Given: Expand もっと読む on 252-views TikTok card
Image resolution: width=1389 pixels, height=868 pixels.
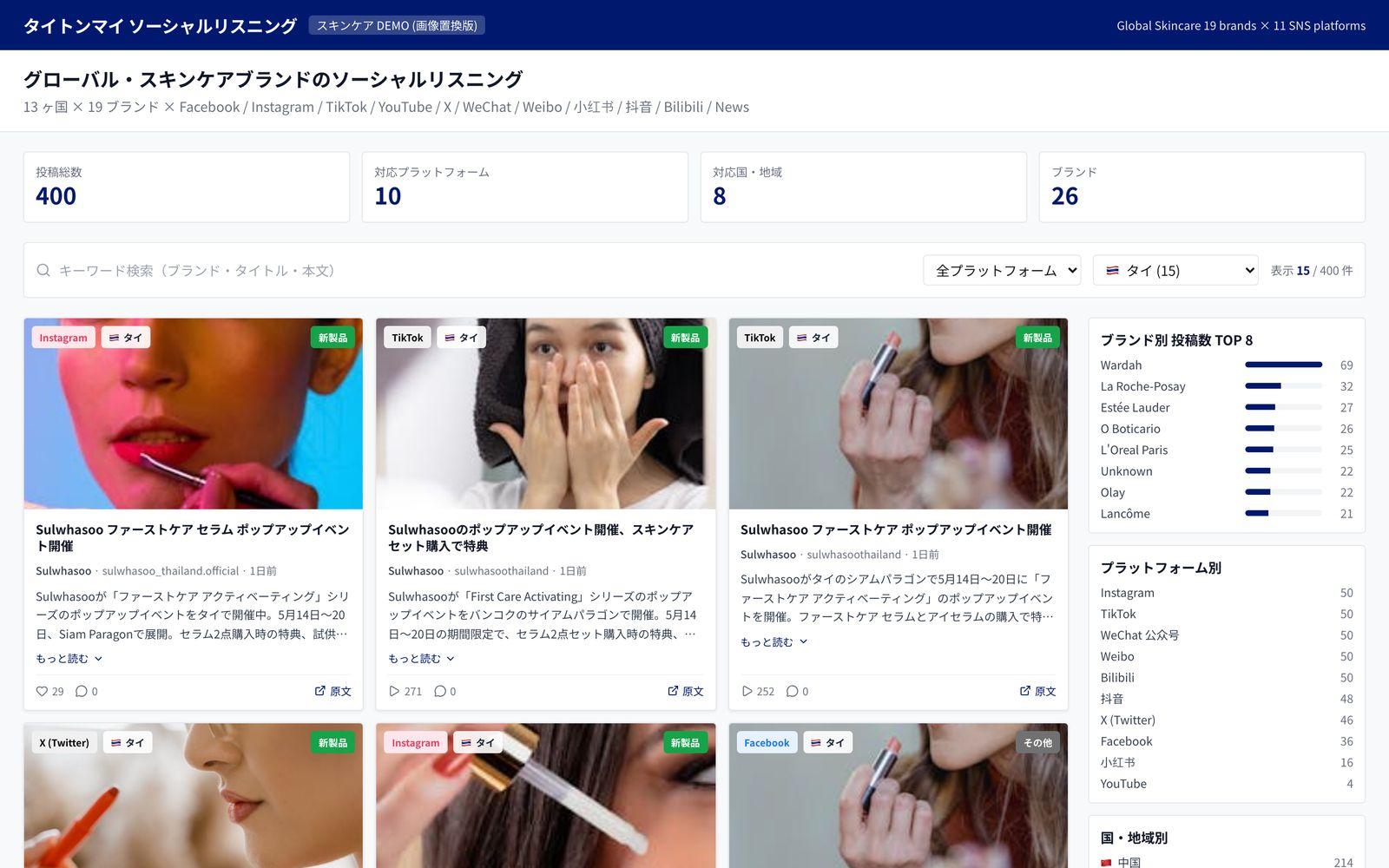Looking at the screenshot, I should click(774, 642).
